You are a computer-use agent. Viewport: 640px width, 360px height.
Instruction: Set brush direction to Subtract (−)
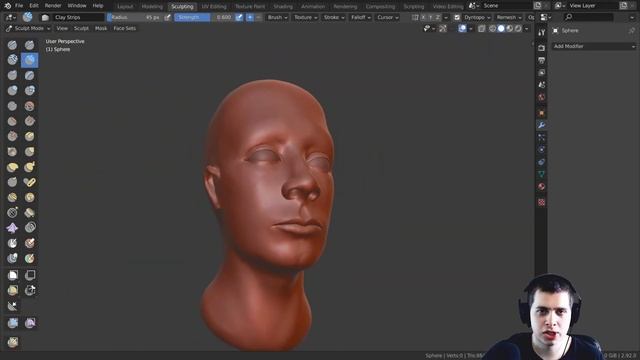(x=258, y=17)
